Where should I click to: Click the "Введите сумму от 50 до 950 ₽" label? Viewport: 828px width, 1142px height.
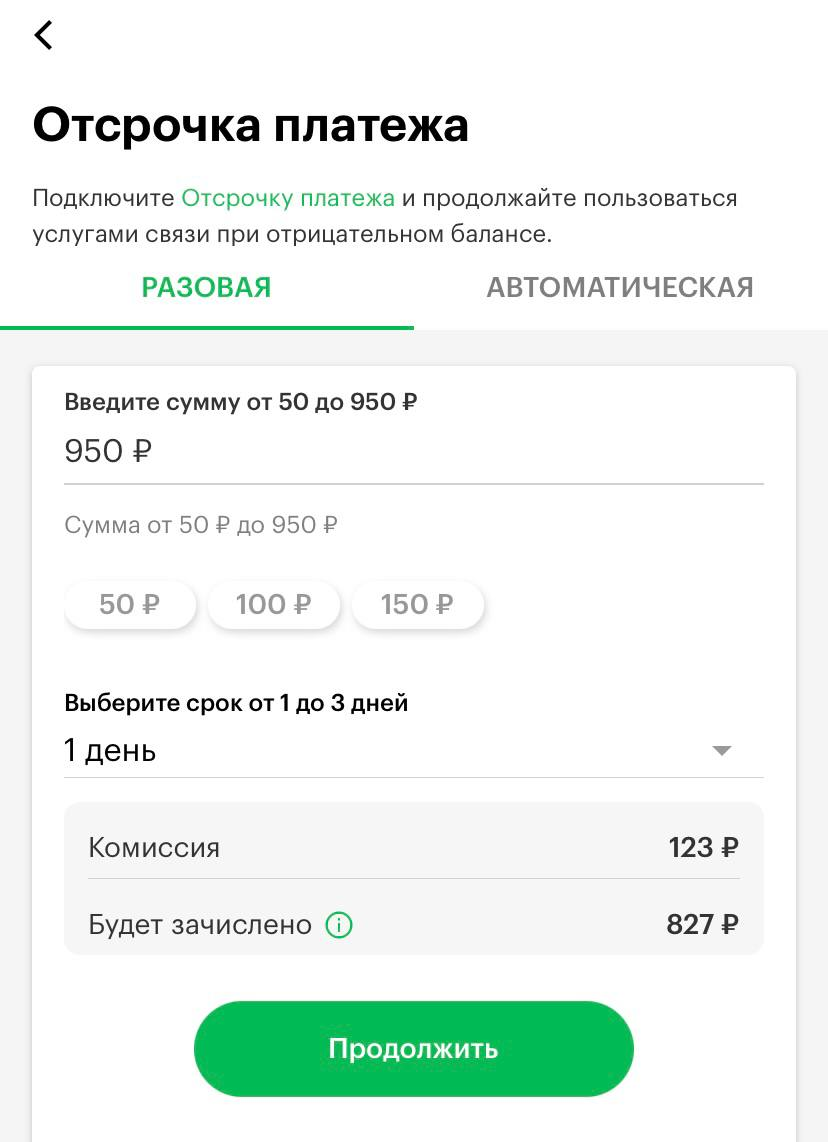(241, 402)
